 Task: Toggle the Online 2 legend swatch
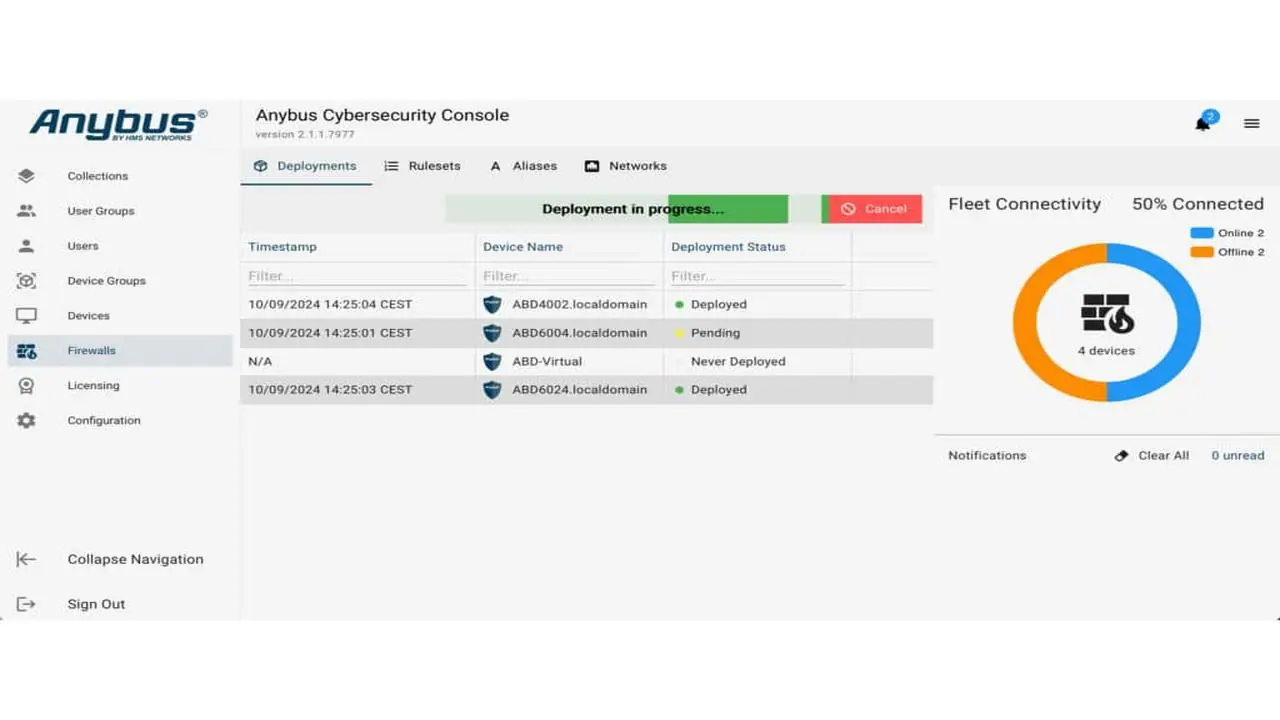pyautogui.click(x=1202, y=233)
